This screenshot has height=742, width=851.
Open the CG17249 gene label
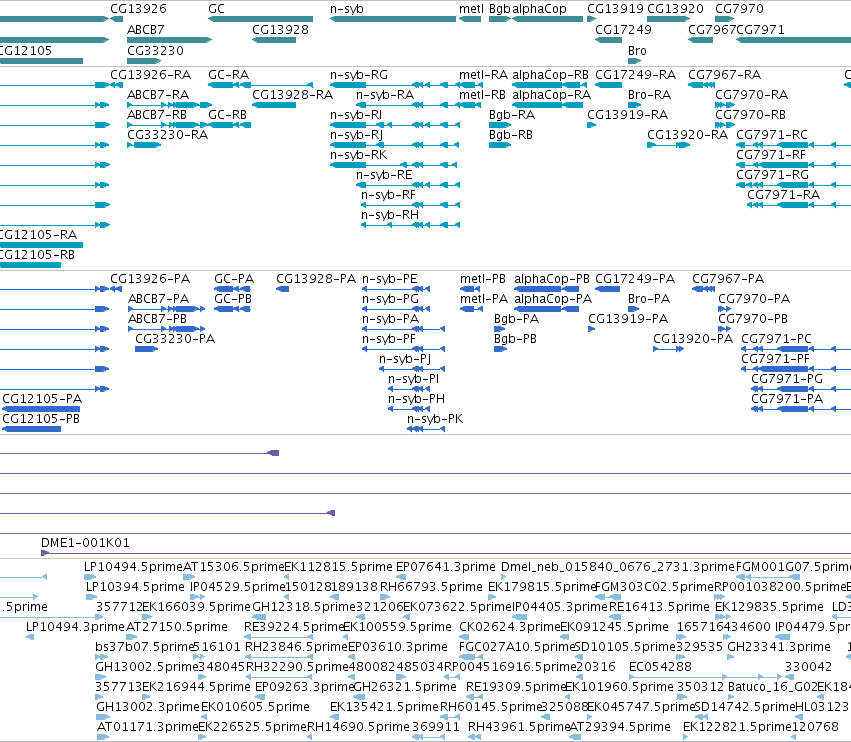623,29
